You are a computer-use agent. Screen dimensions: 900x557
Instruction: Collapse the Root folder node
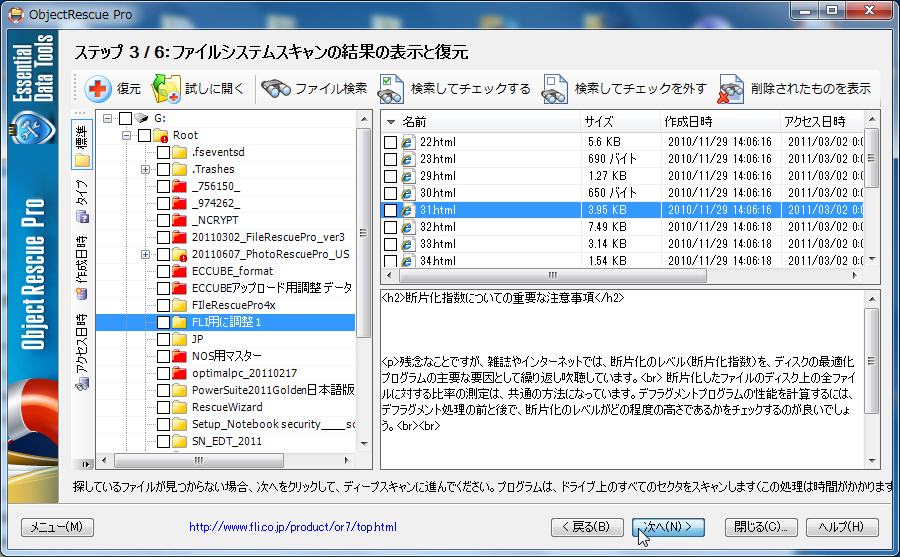click(x=126, y=136)
